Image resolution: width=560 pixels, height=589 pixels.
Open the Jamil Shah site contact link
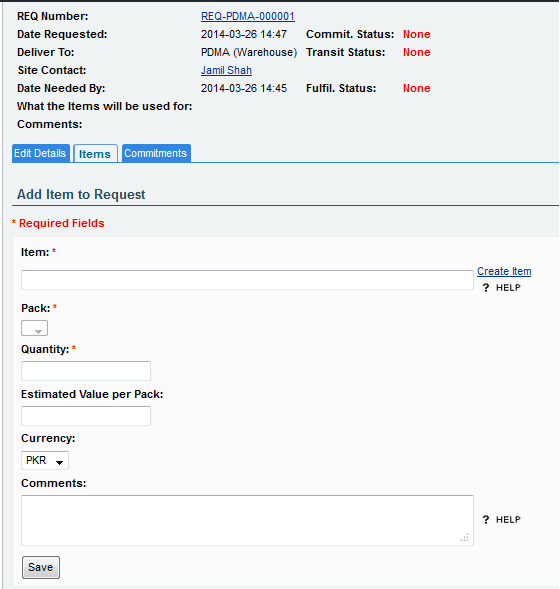coord(226,70)
